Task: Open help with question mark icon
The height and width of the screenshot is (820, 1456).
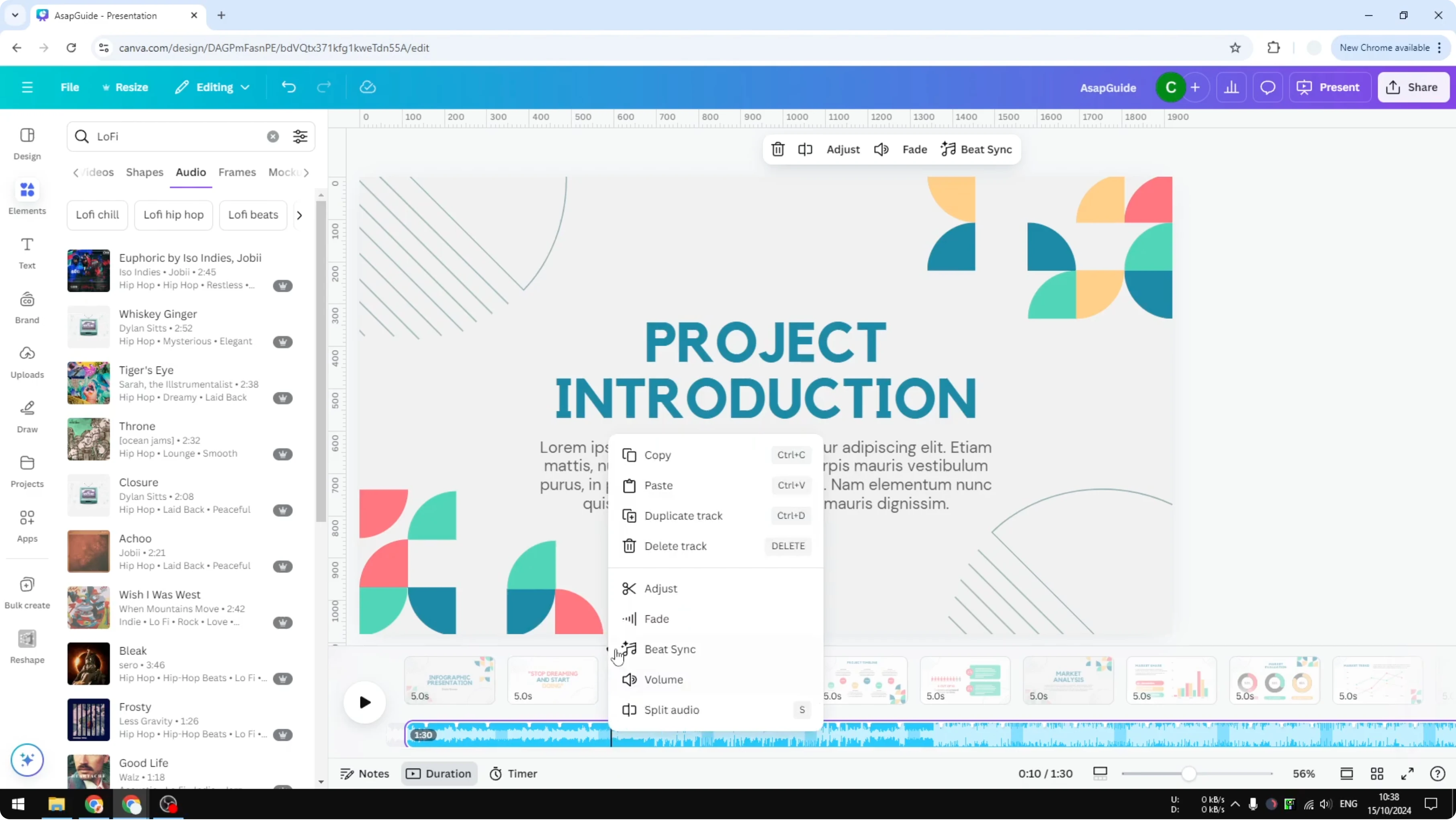Action: 1438,774
